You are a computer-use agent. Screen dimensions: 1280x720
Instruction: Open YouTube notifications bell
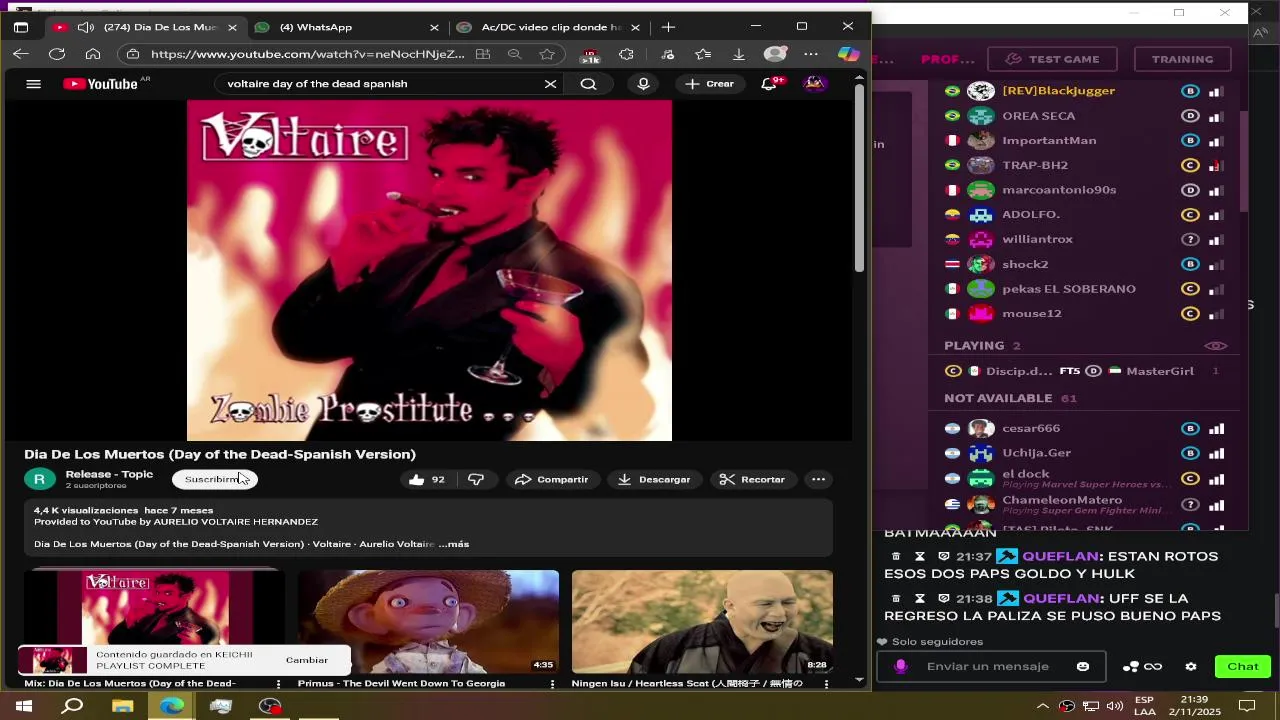tap(769, 84)
